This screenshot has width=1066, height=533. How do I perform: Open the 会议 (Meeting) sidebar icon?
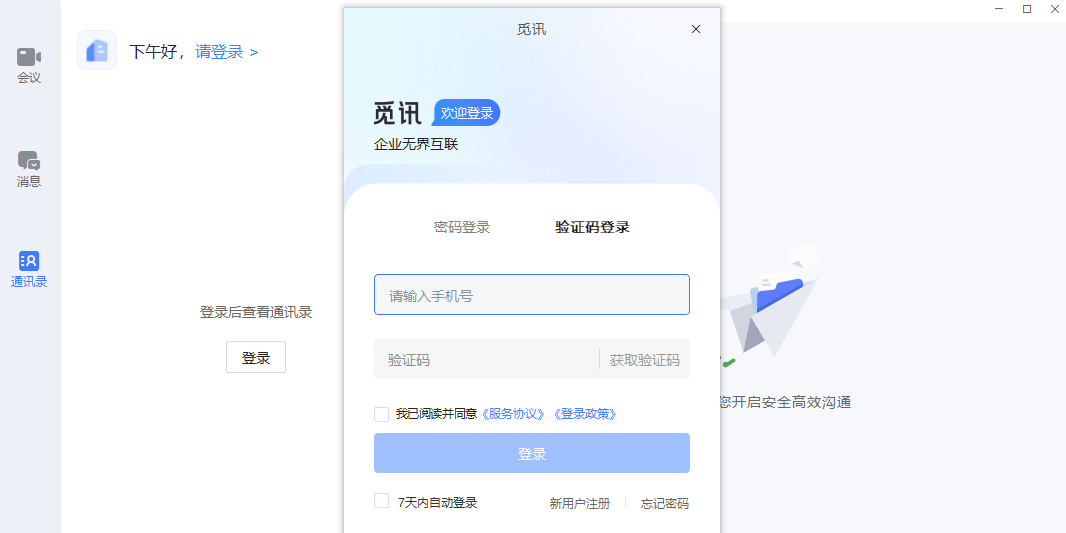click(x=29, y=64)
